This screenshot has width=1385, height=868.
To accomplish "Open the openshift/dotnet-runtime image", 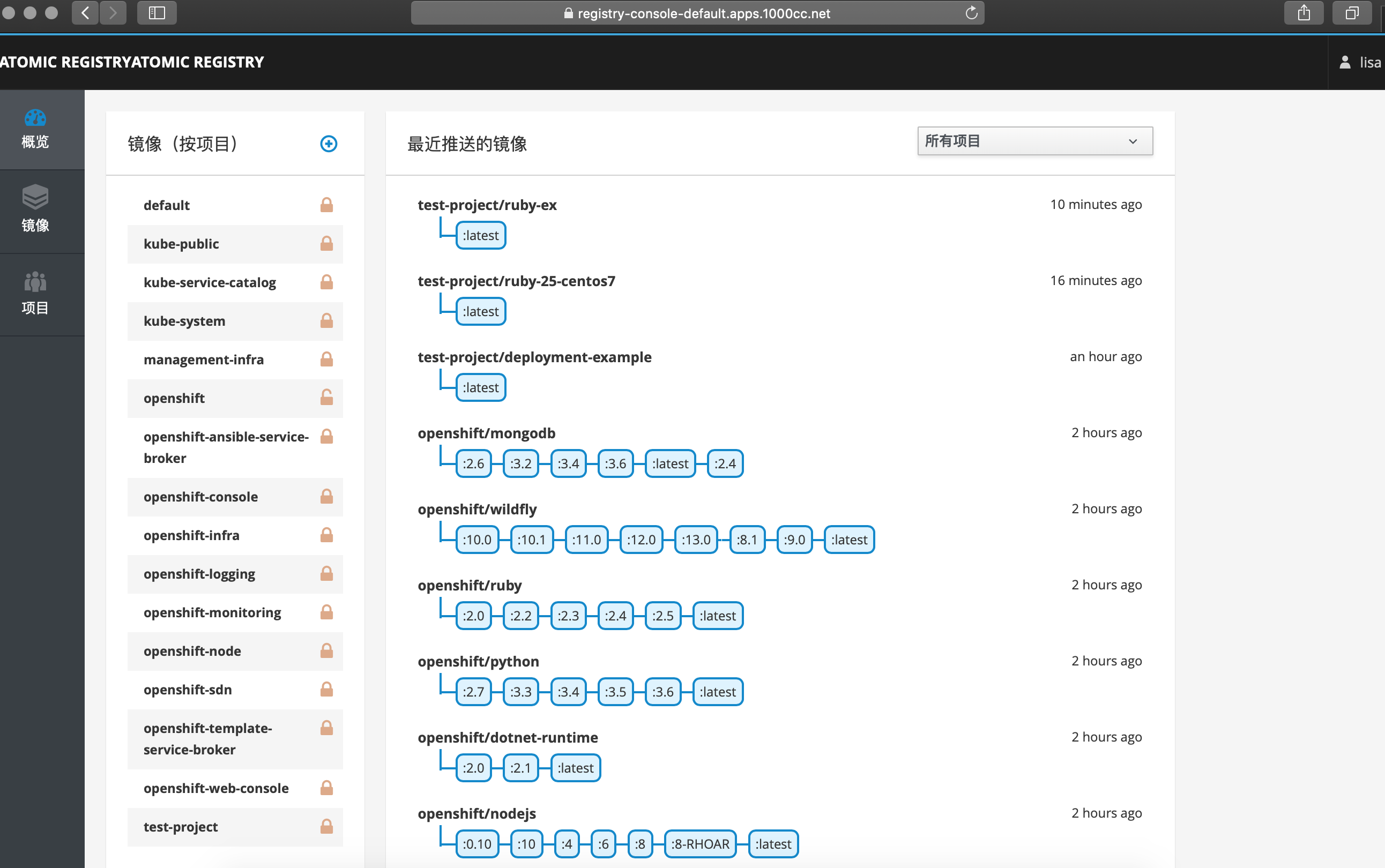I will [x=508, y=737].
